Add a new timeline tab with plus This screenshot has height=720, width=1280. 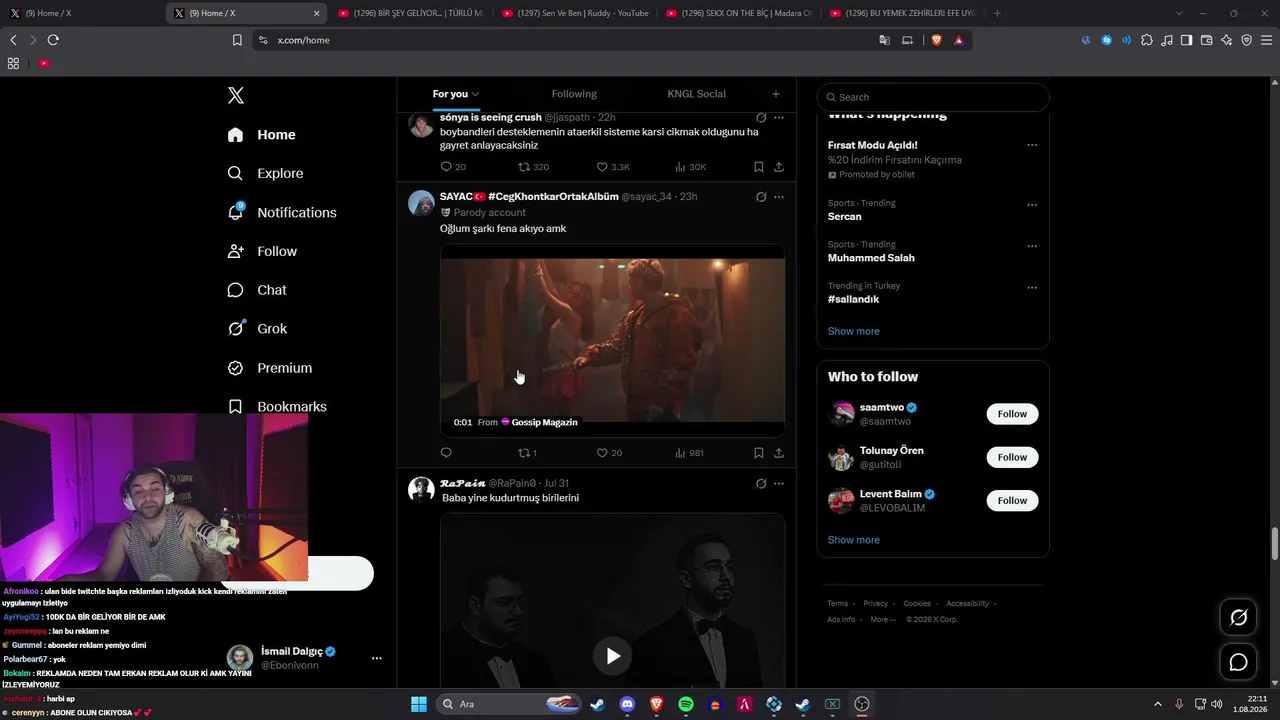pyautogui.click(x=775, y=94)
